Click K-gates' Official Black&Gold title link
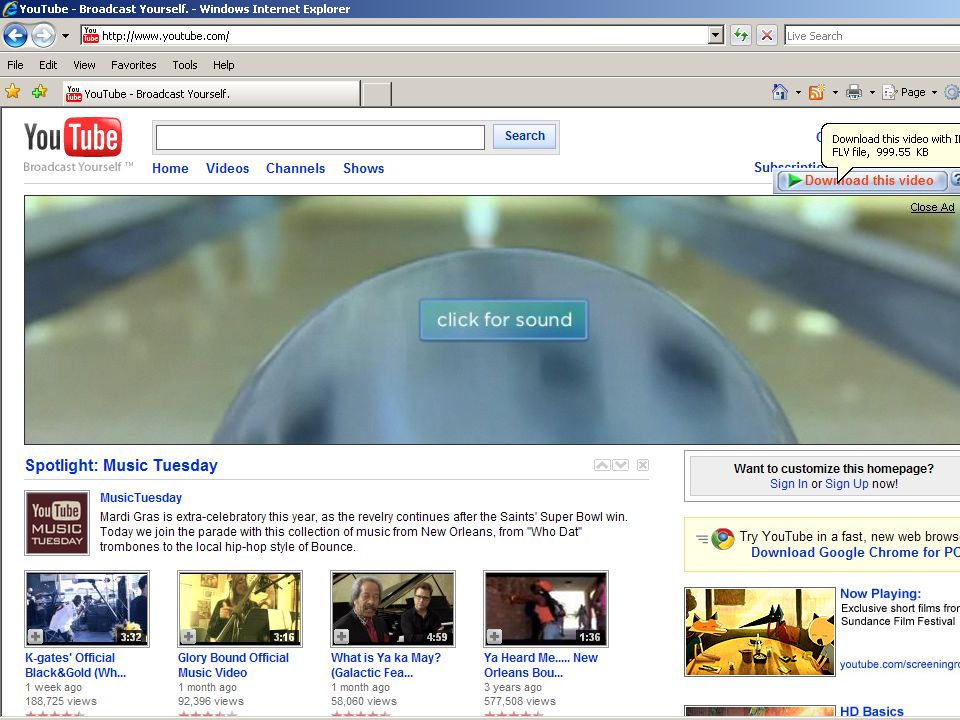Image resolution: width=960 pixels, height=720 pixels. 75,665
